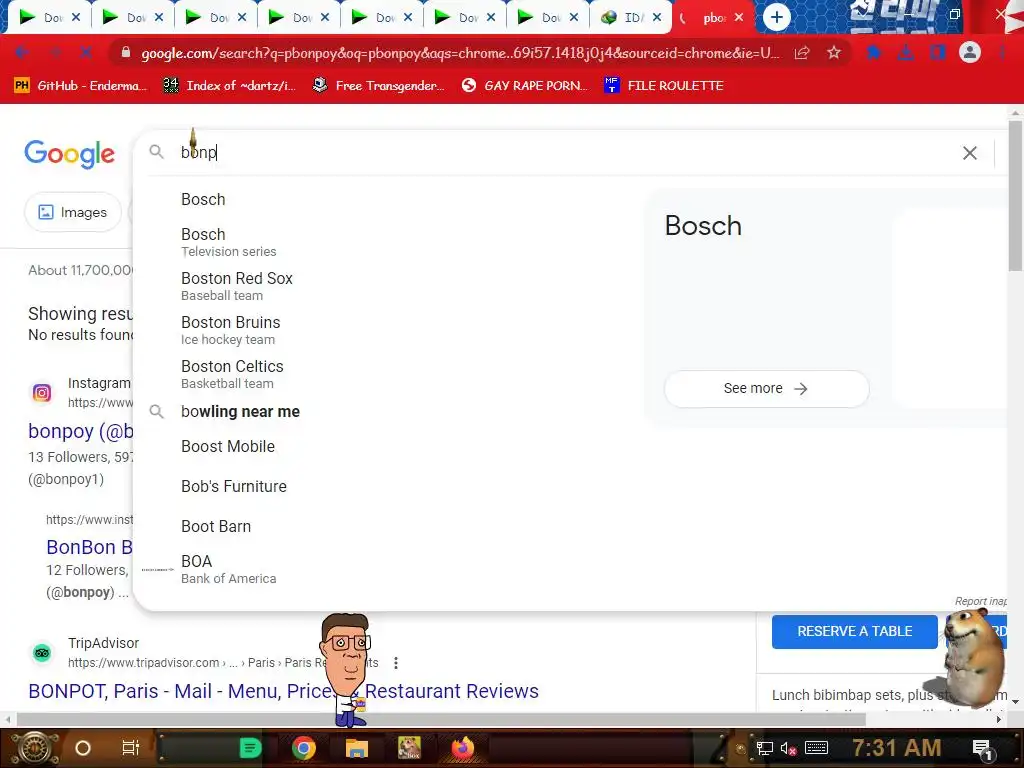The height and width of the screenshot is (768, 1024).
Task: Click the URL in the address bar
Action: pos(460,53)
